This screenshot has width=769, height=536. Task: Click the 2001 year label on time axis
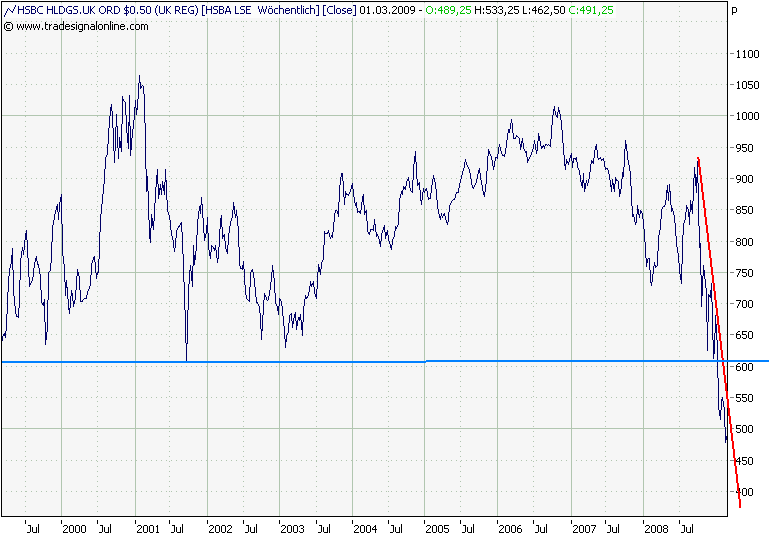[148, 529]
